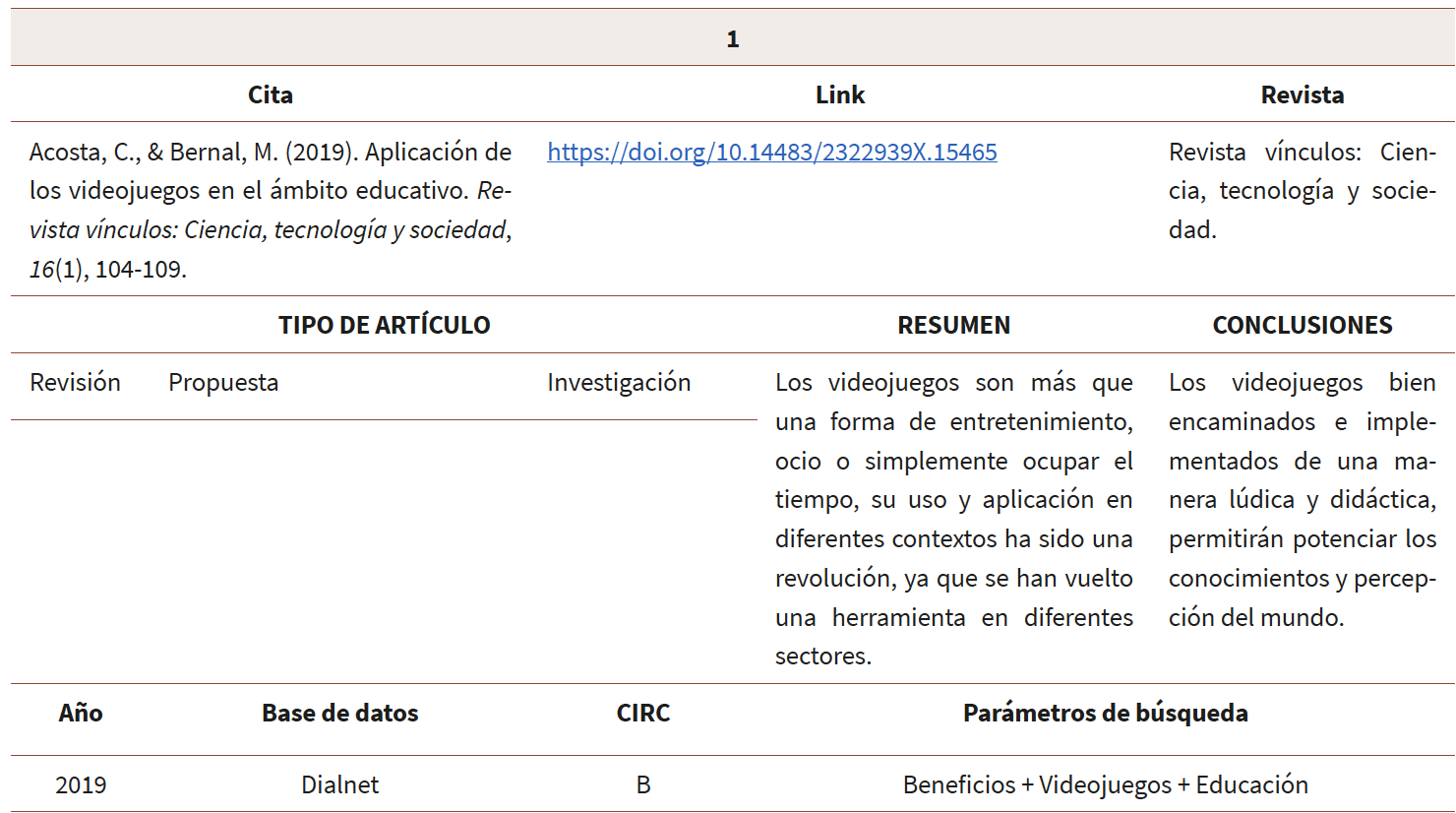Select the Dialnet database cell

[x=339, y=784]
